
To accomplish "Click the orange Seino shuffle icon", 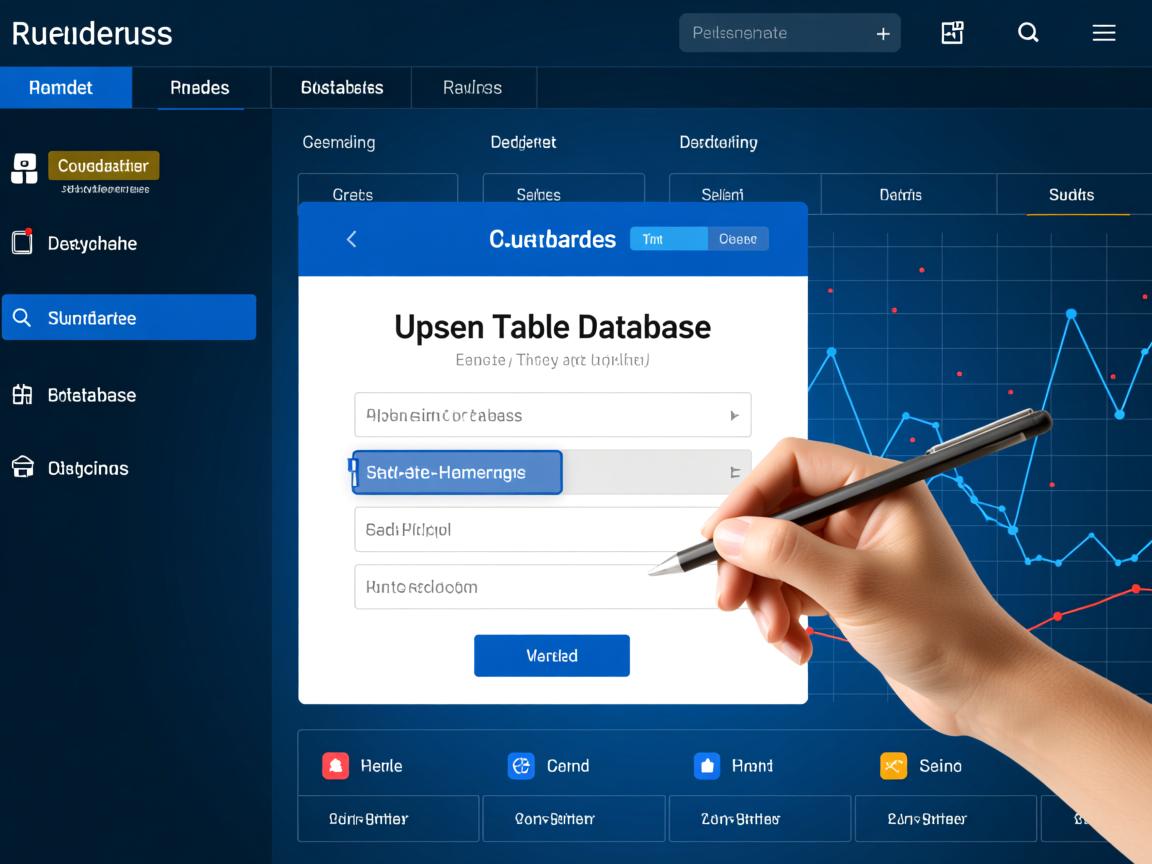I will [x=892, y=766].
